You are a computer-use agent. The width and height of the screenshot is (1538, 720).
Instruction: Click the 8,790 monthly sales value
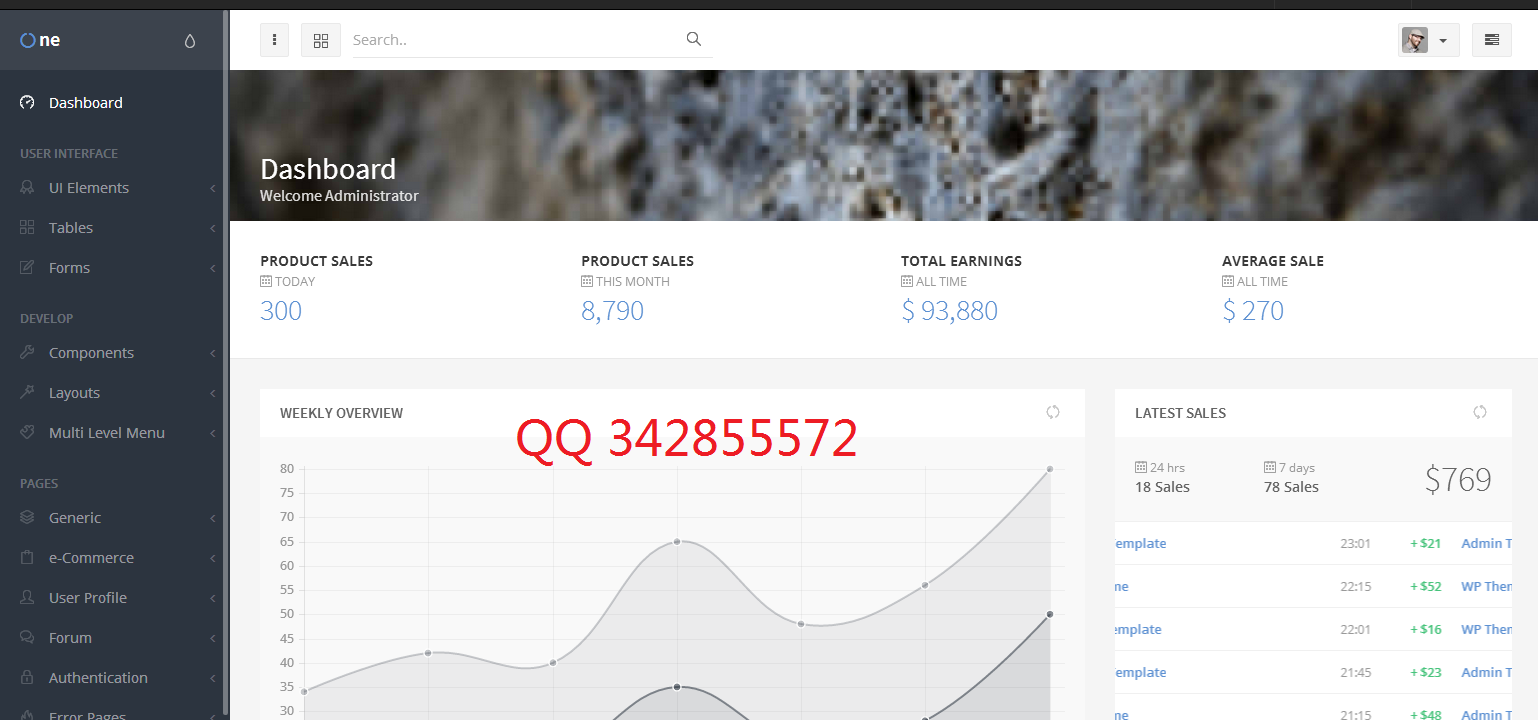pos(612,311)
